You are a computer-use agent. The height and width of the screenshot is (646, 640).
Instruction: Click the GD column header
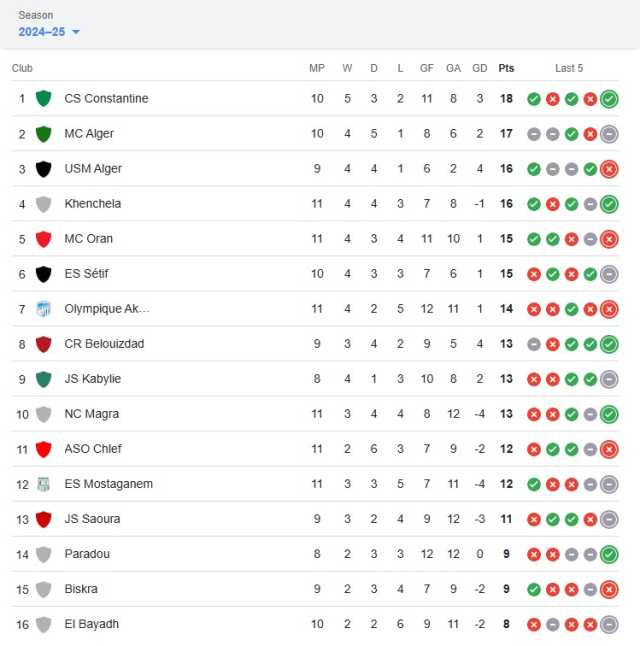[x=480, y=68]
